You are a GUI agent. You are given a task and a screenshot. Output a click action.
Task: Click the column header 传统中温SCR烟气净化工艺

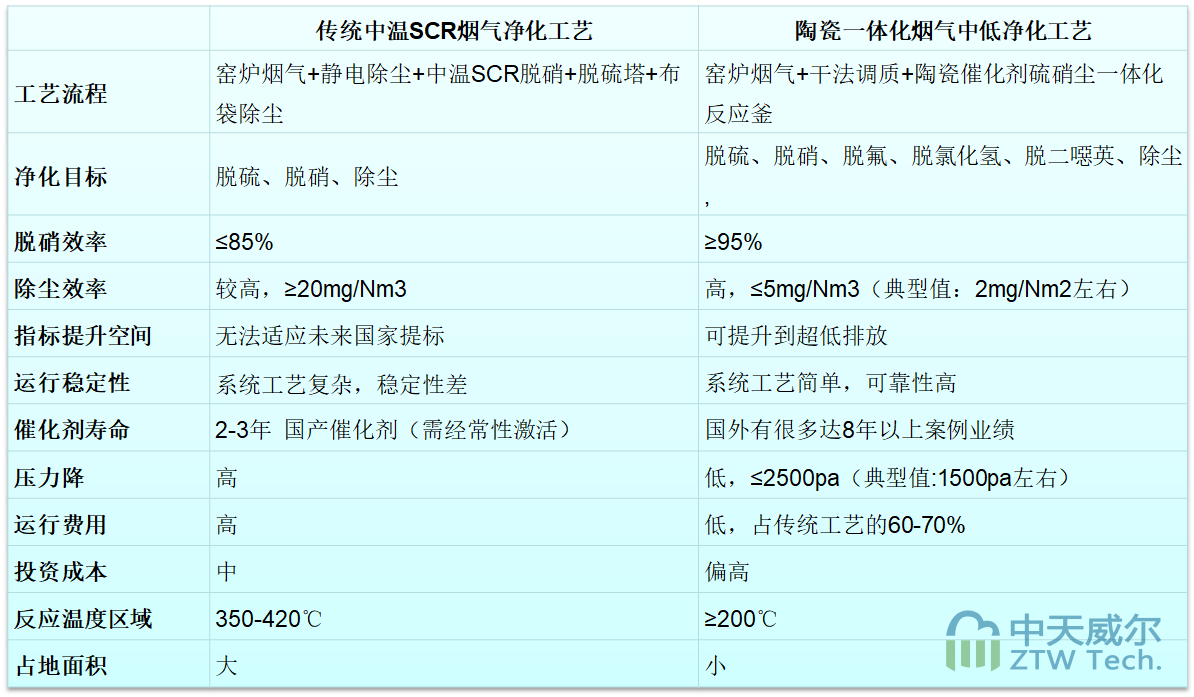454,30
